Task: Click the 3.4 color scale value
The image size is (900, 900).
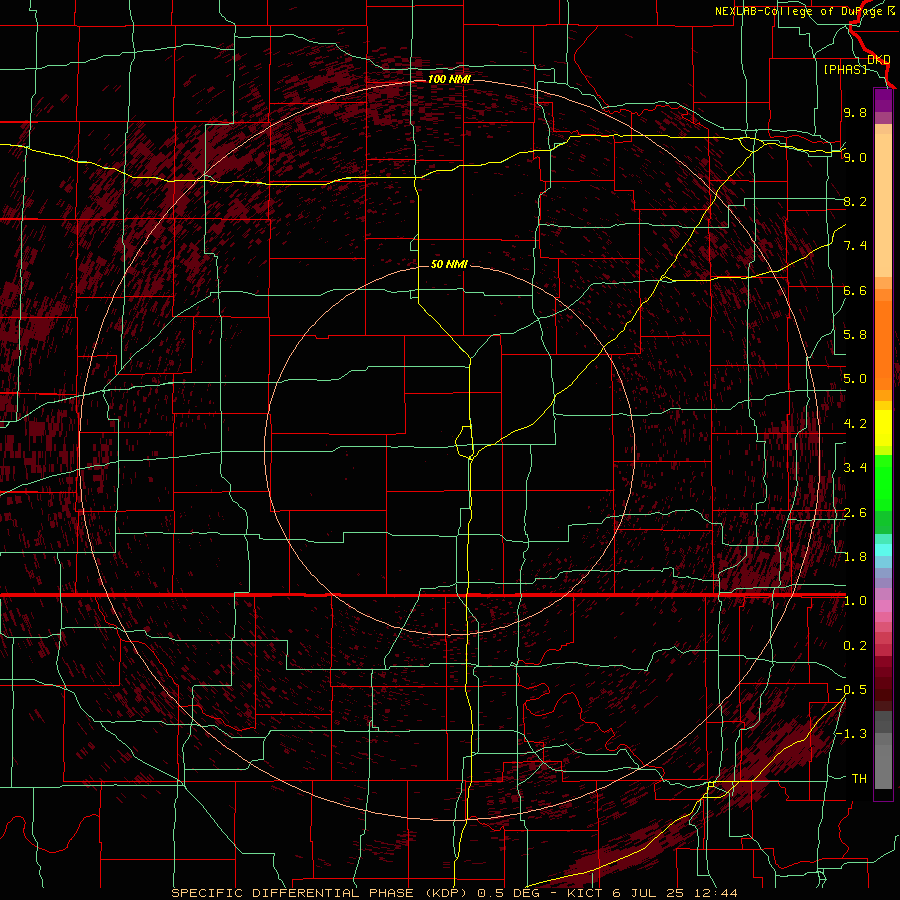Action: tap(855, 468)
